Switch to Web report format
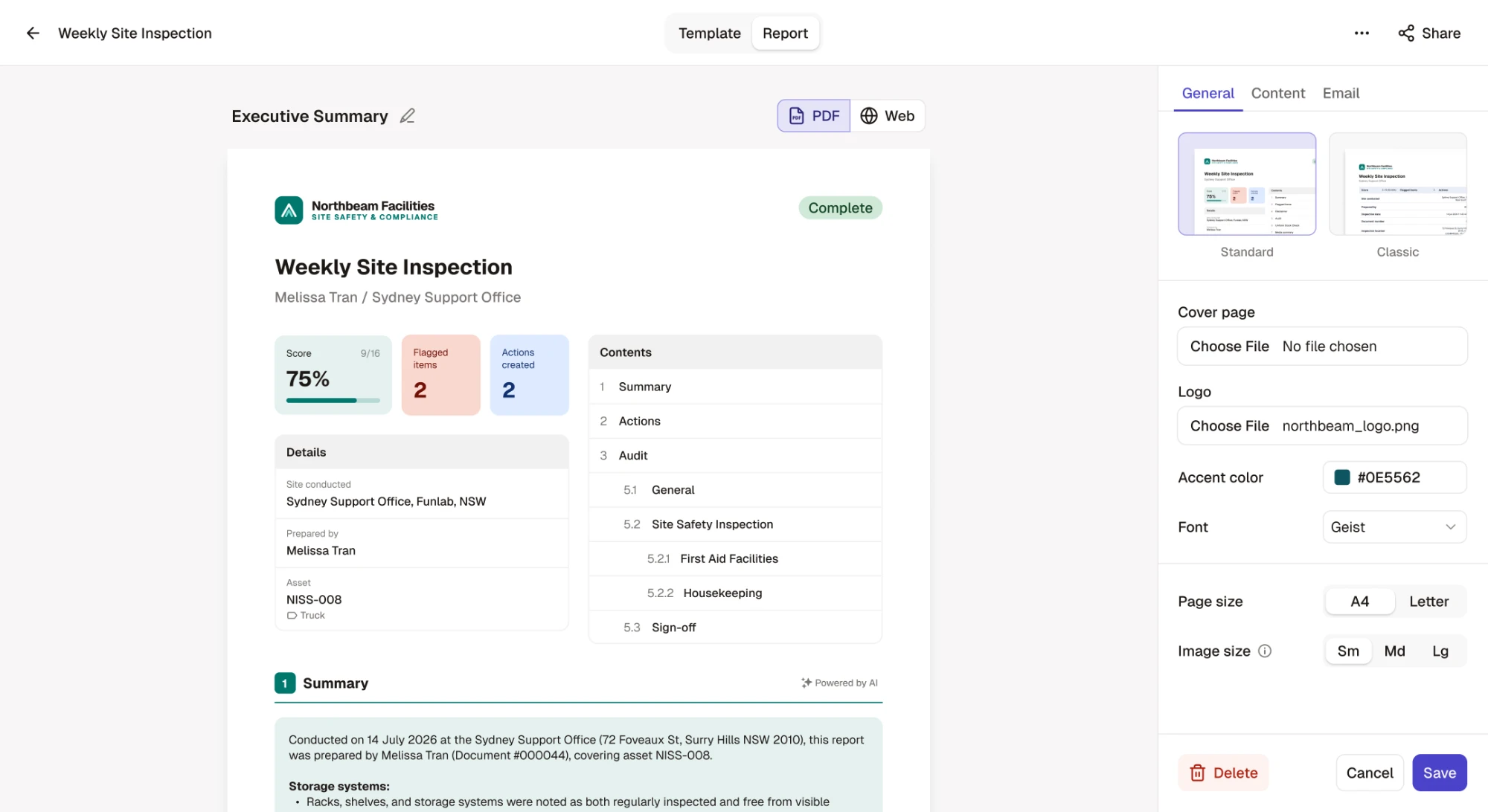Image resolution: width=1488 pixels, height=812 pixels. 888,116
